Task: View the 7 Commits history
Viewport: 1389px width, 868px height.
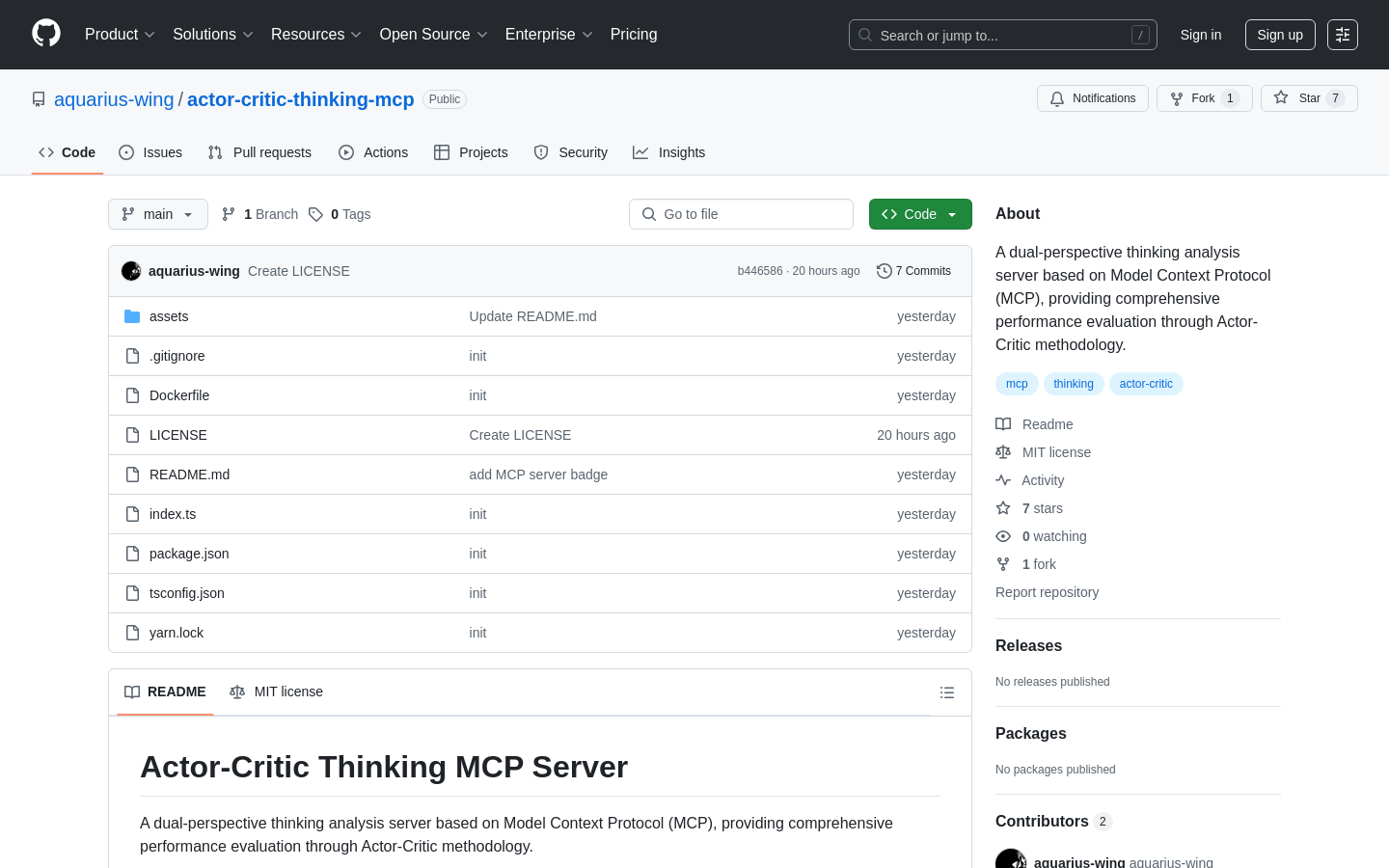Action: (x=913, y=271)
